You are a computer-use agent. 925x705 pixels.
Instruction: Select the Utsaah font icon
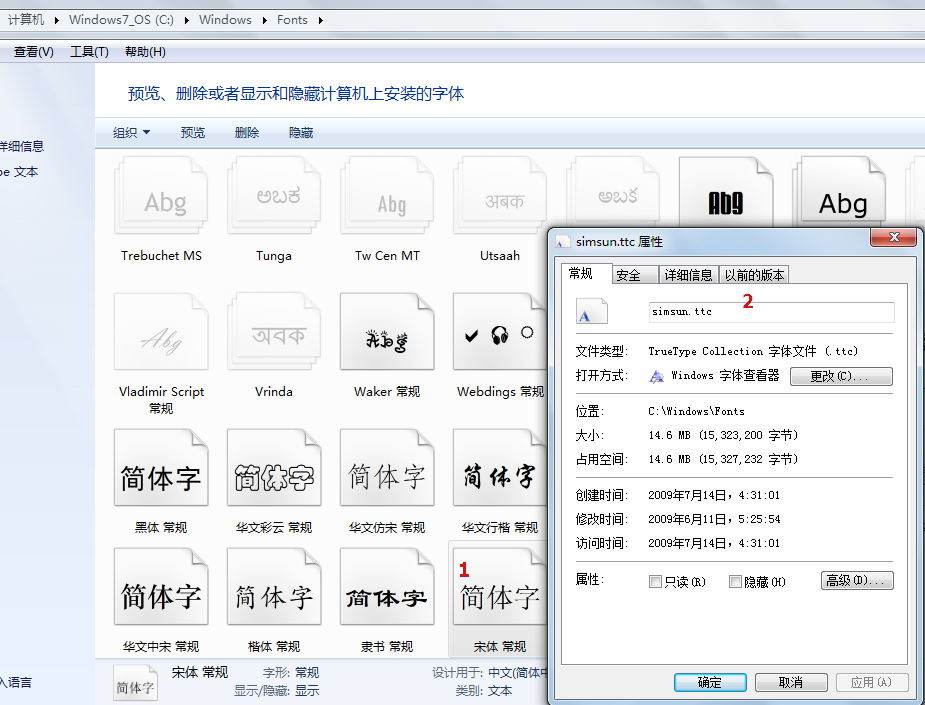point(500,196)
